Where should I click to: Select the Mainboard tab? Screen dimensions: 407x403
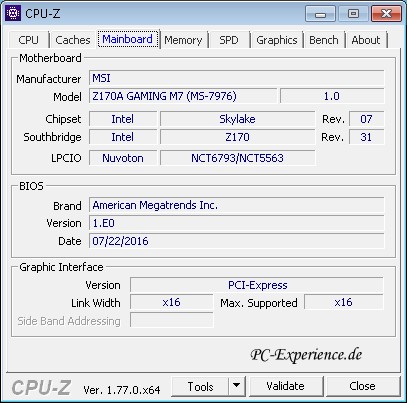pyautogui.click(x=128, y=39)
